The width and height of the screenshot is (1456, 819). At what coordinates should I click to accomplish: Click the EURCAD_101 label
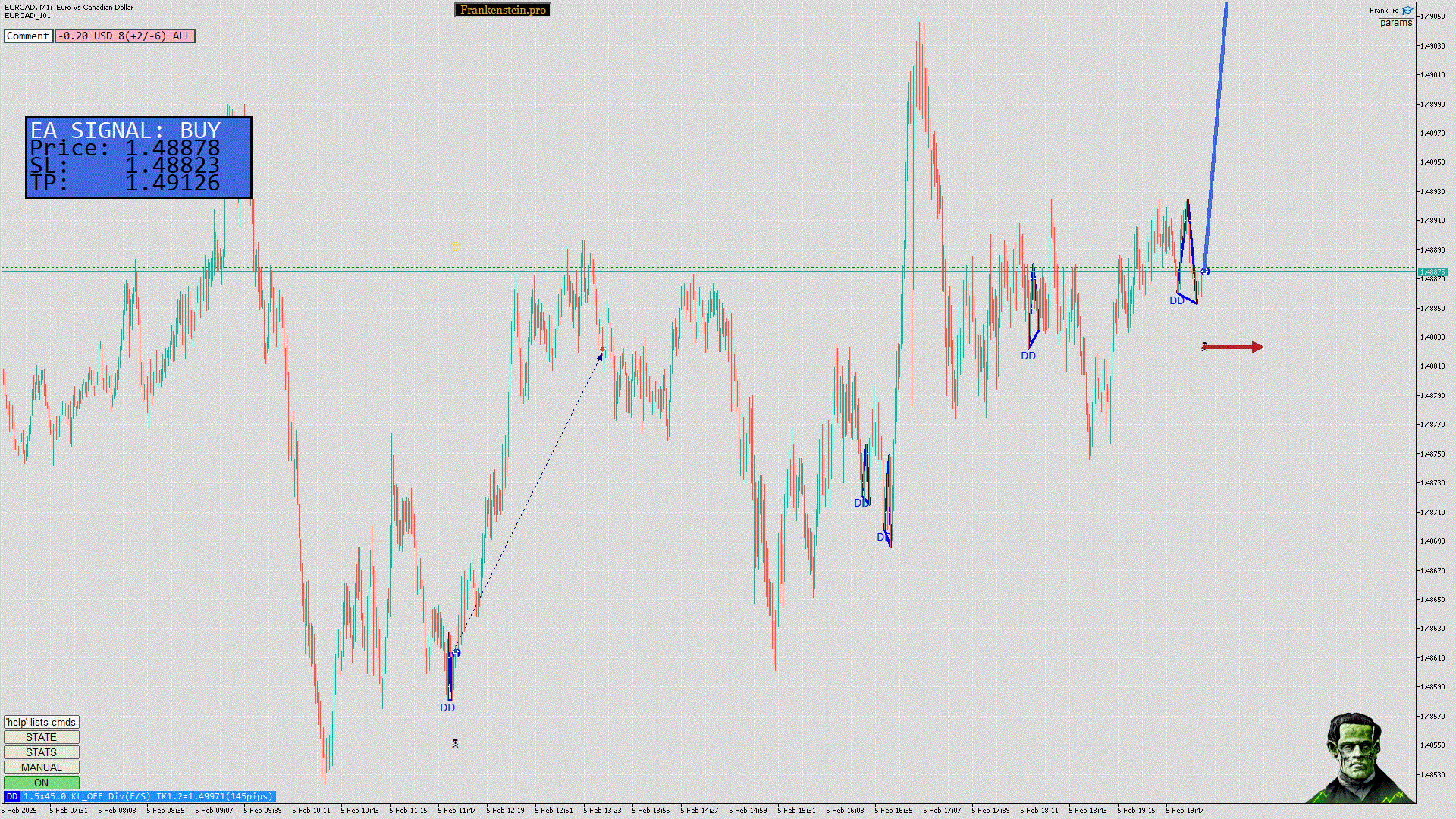27,15
